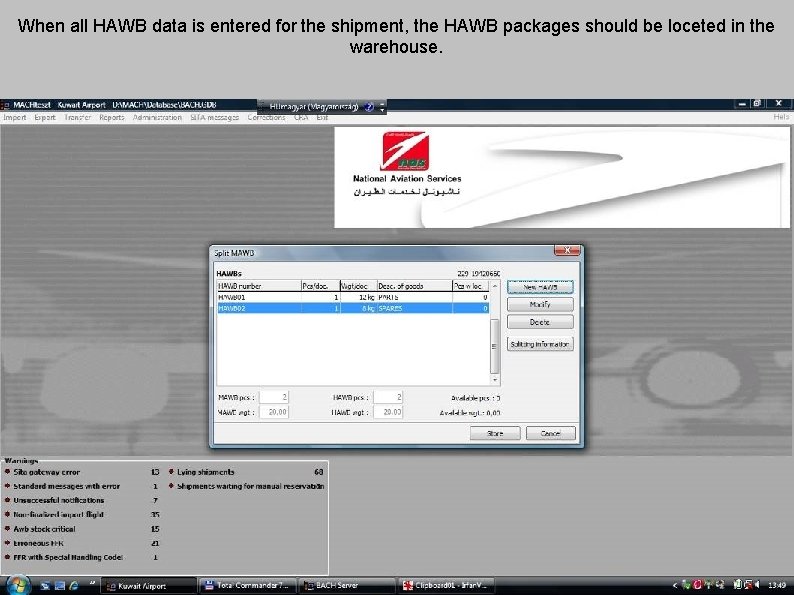
Task: Click the HAWB list scrollbar up arrow
Action: 495,286
